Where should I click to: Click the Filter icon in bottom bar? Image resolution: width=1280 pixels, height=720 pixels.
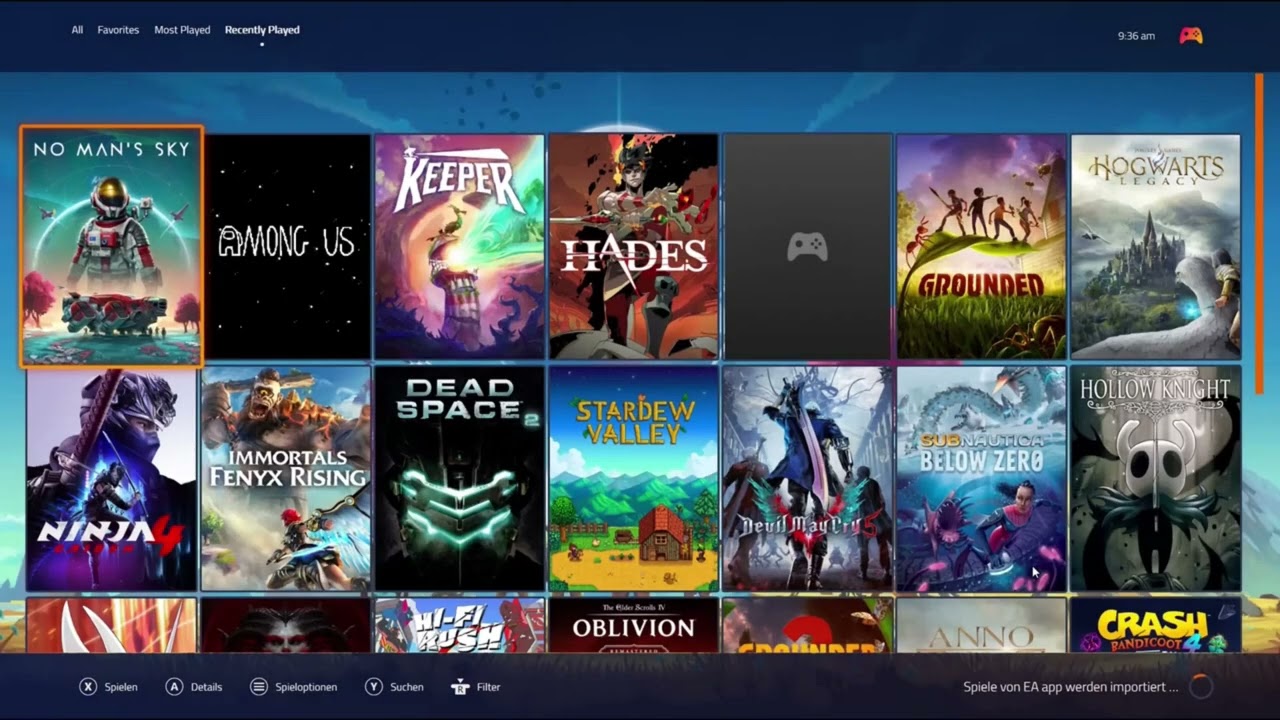click(x=460, y=687)
